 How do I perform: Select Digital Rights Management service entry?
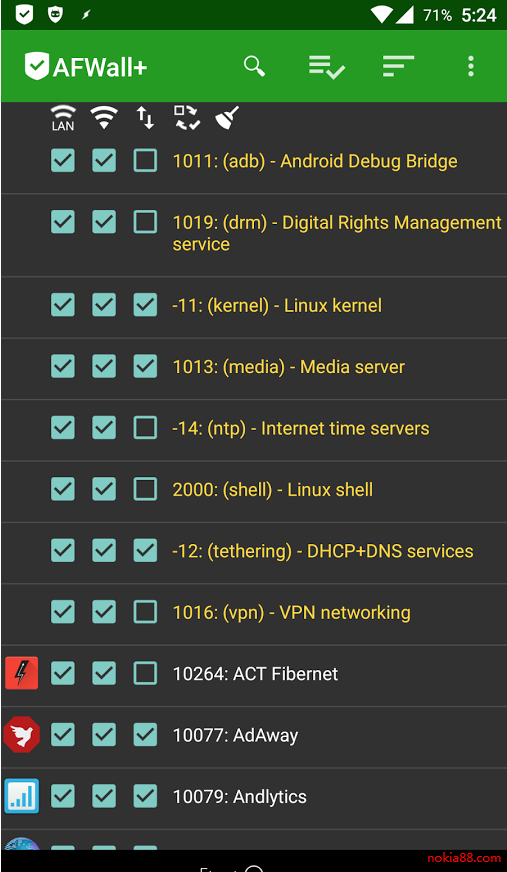337,233
